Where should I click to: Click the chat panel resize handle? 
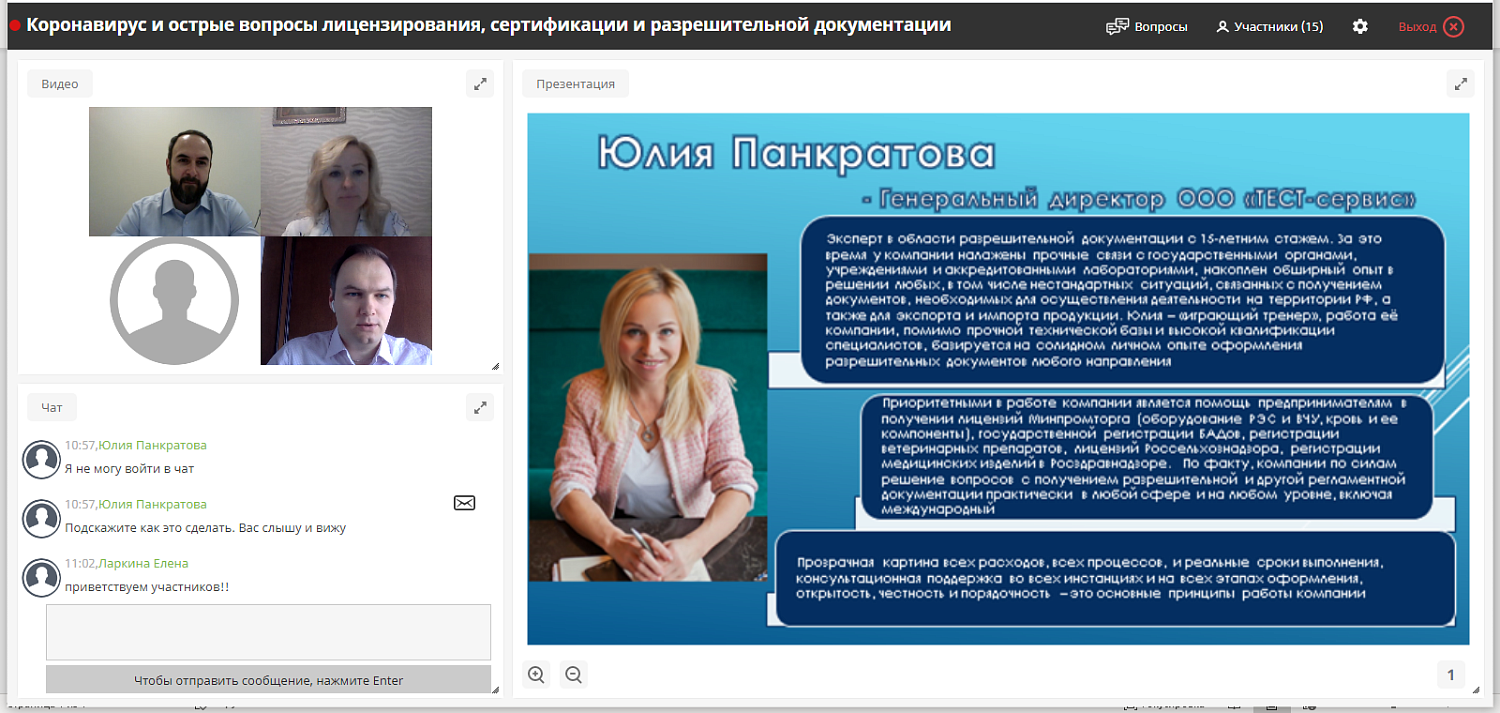(x=495, y=690)
